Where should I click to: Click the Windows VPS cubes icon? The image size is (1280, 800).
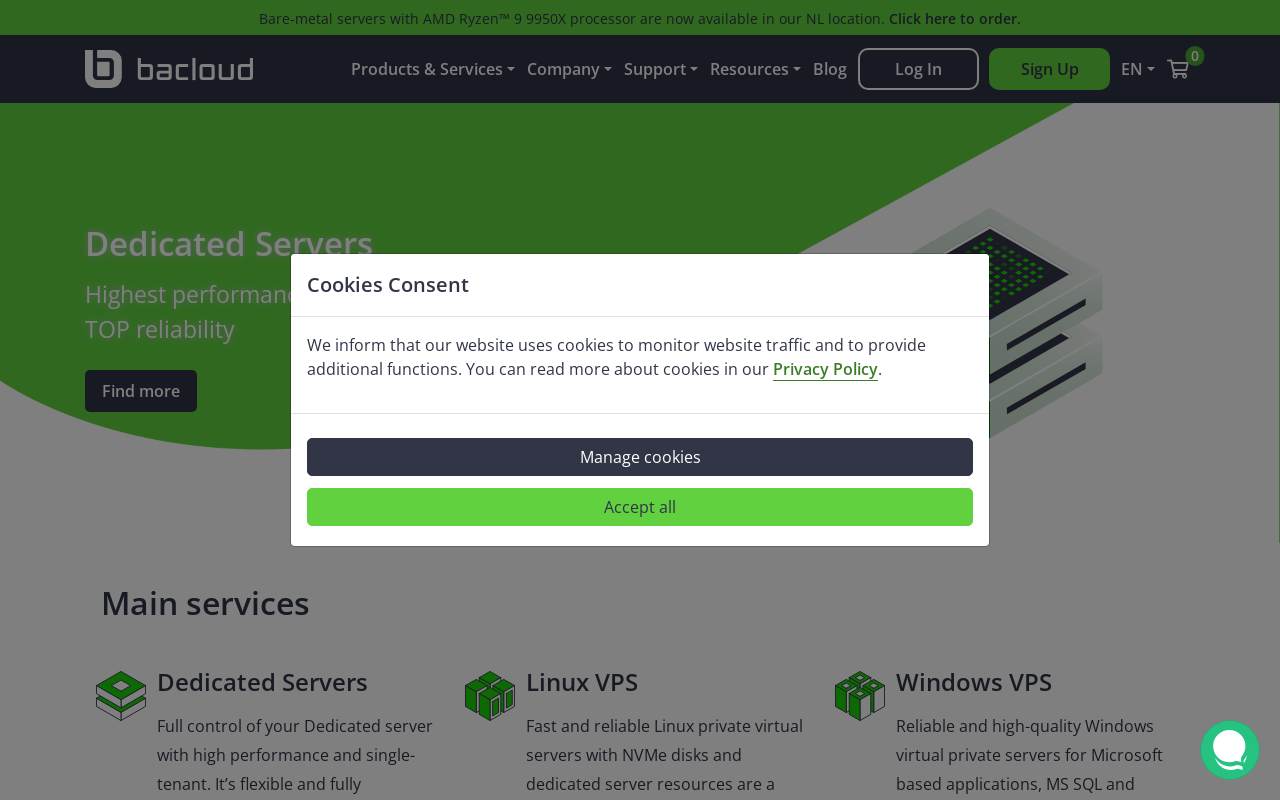[860, 695]
